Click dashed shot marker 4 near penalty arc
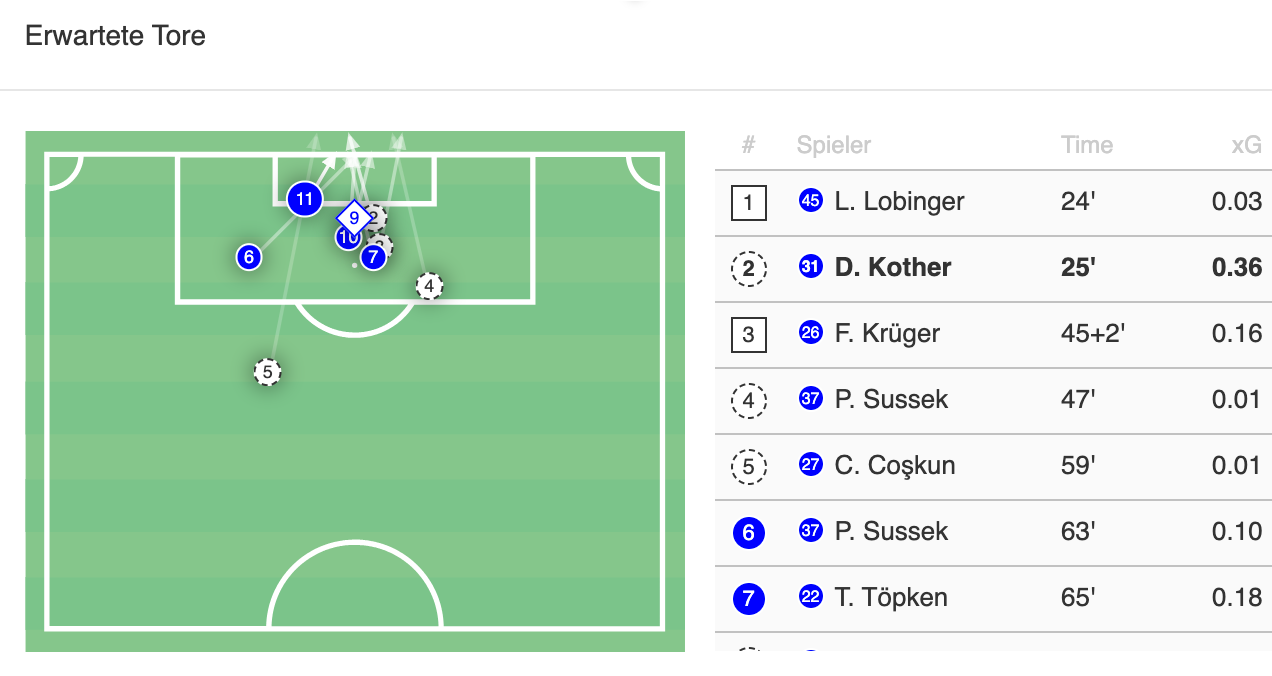1272x676 pixels. 429,286
